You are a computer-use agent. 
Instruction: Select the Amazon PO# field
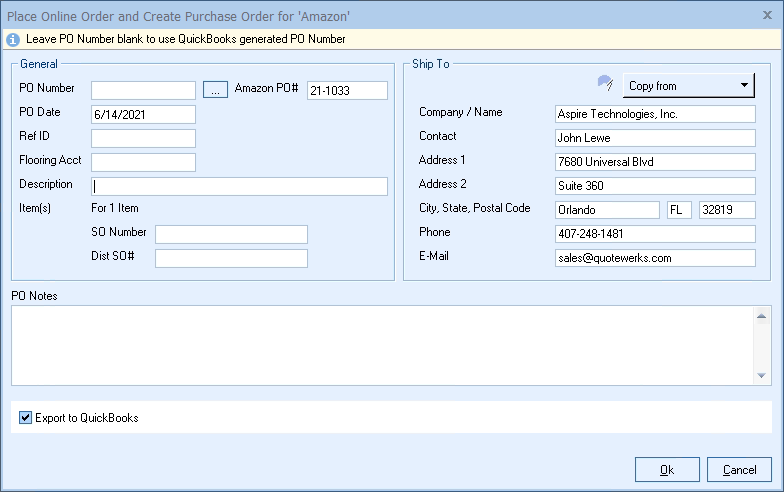[x=347, y=90]
